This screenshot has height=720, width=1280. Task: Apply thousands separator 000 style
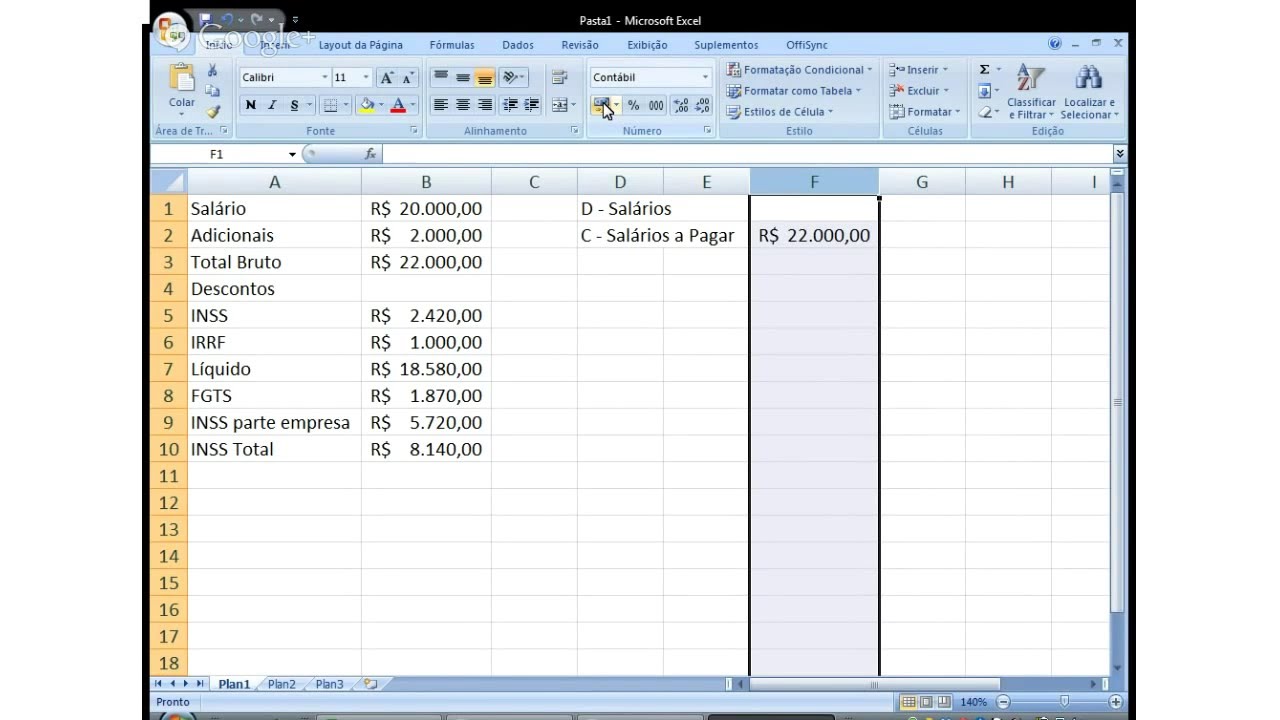pos(656,105)
